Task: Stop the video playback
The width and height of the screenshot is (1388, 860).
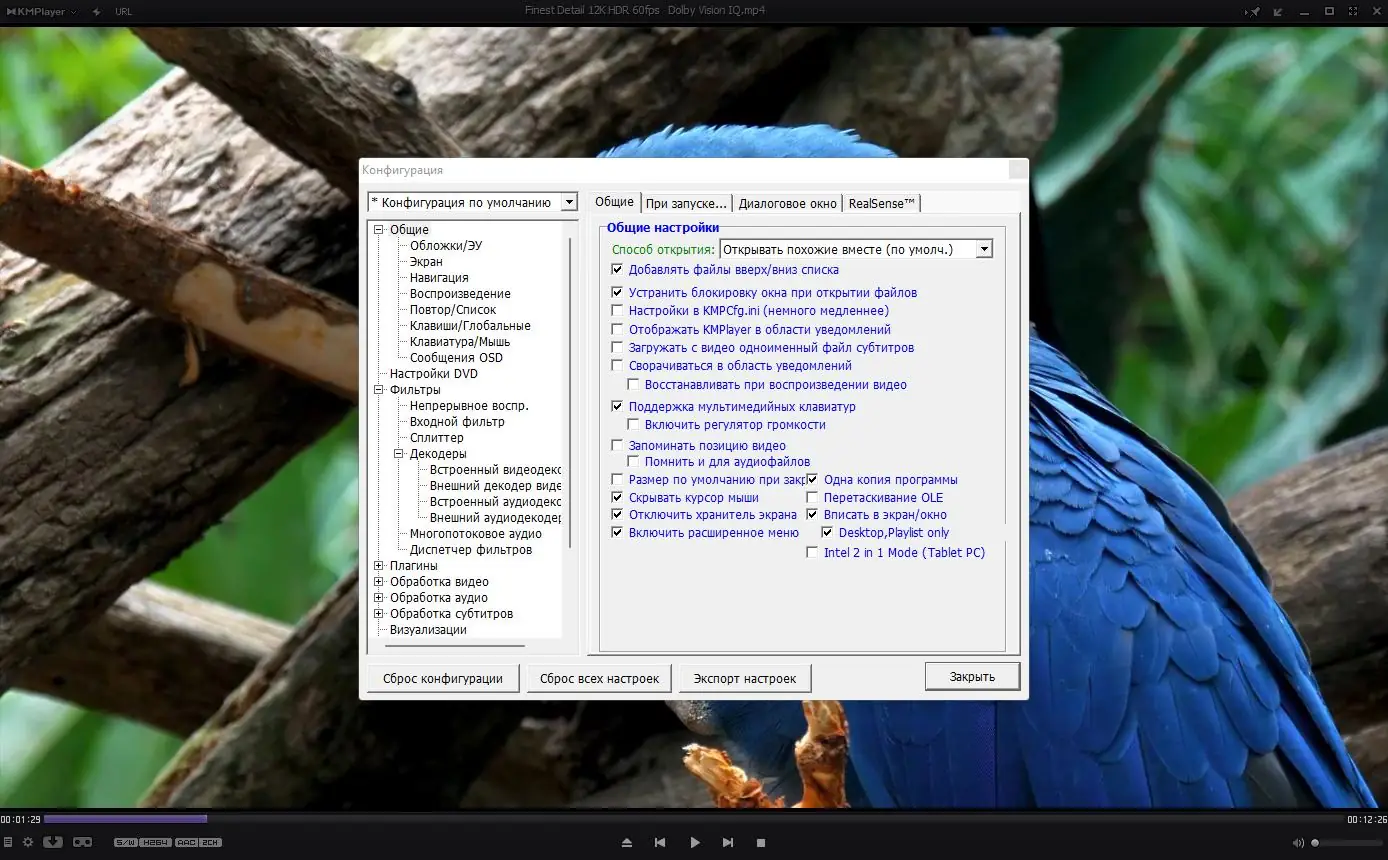Action: [761, 843]
